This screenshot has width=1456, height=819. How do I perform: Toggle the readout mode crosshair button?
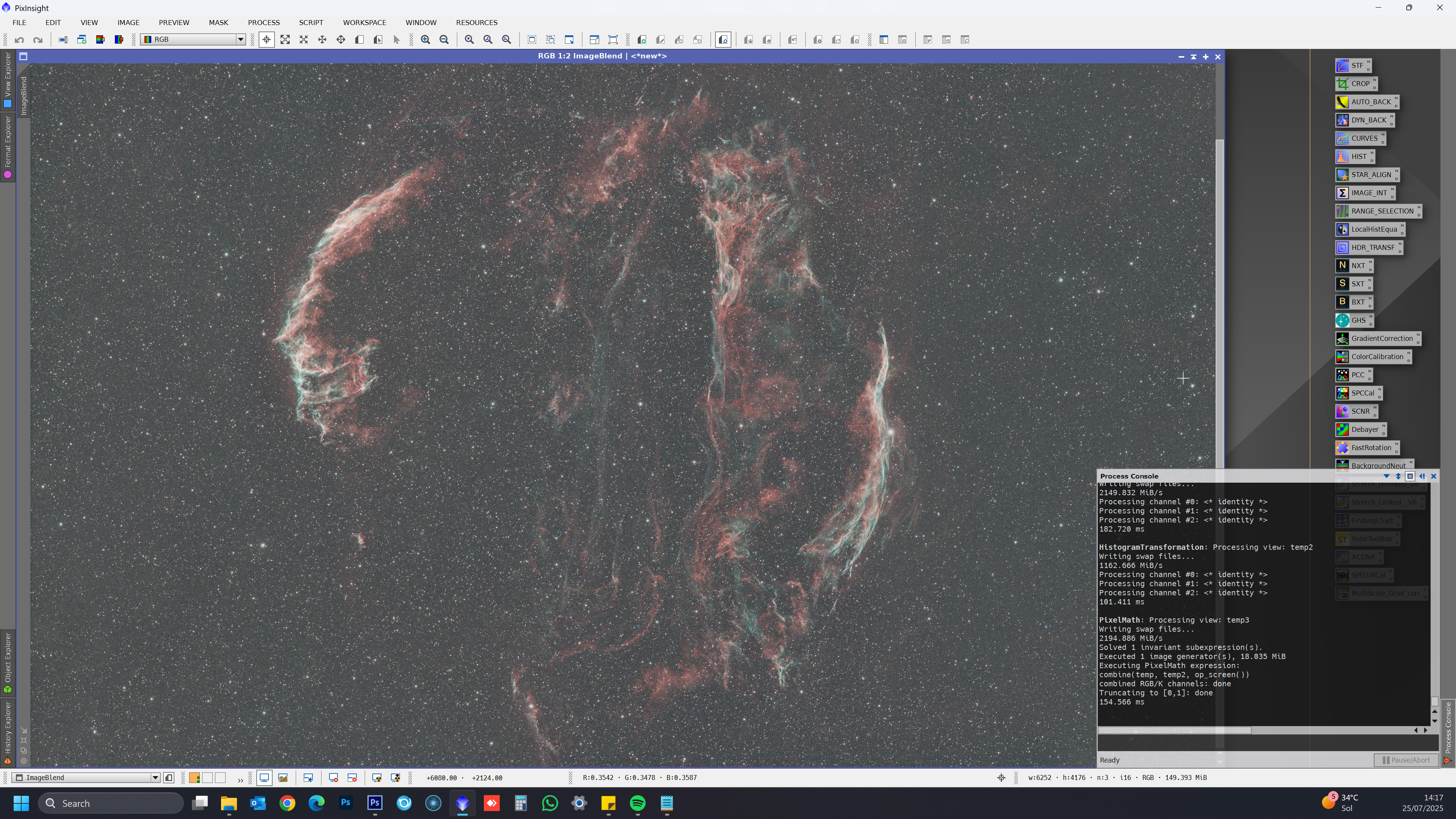(x=266, y=39)
